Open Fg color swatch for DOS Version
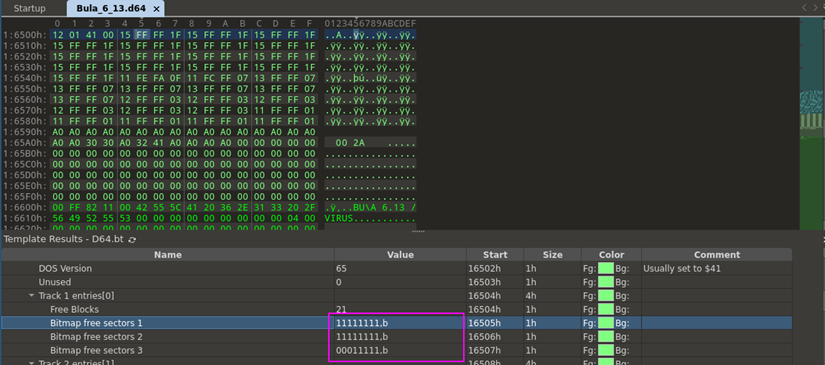Image resolution: width=825 pixels, height=365 pixels. (x=606, y=268)
